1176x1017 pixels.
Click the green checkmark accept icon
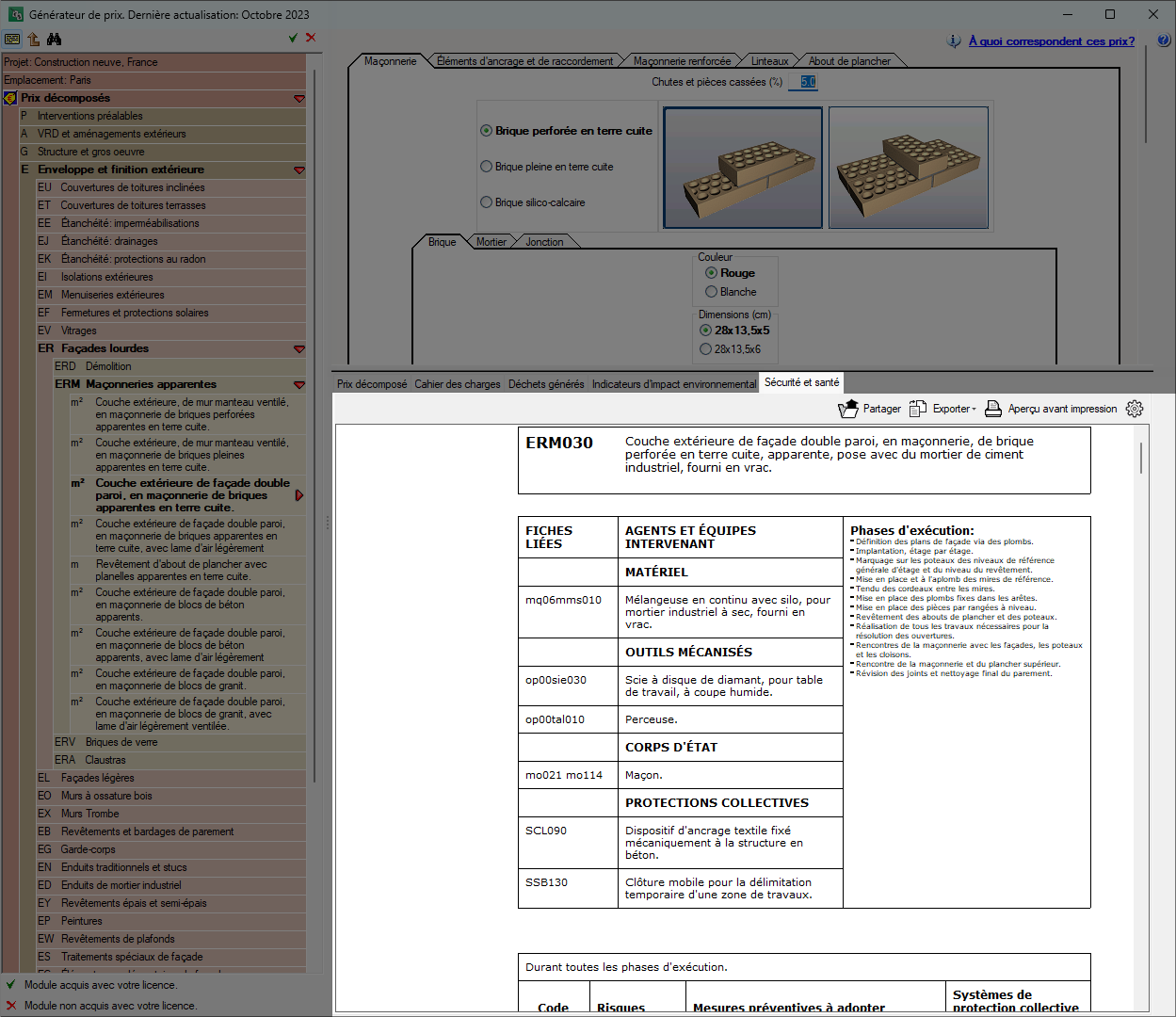pos(293,38)
